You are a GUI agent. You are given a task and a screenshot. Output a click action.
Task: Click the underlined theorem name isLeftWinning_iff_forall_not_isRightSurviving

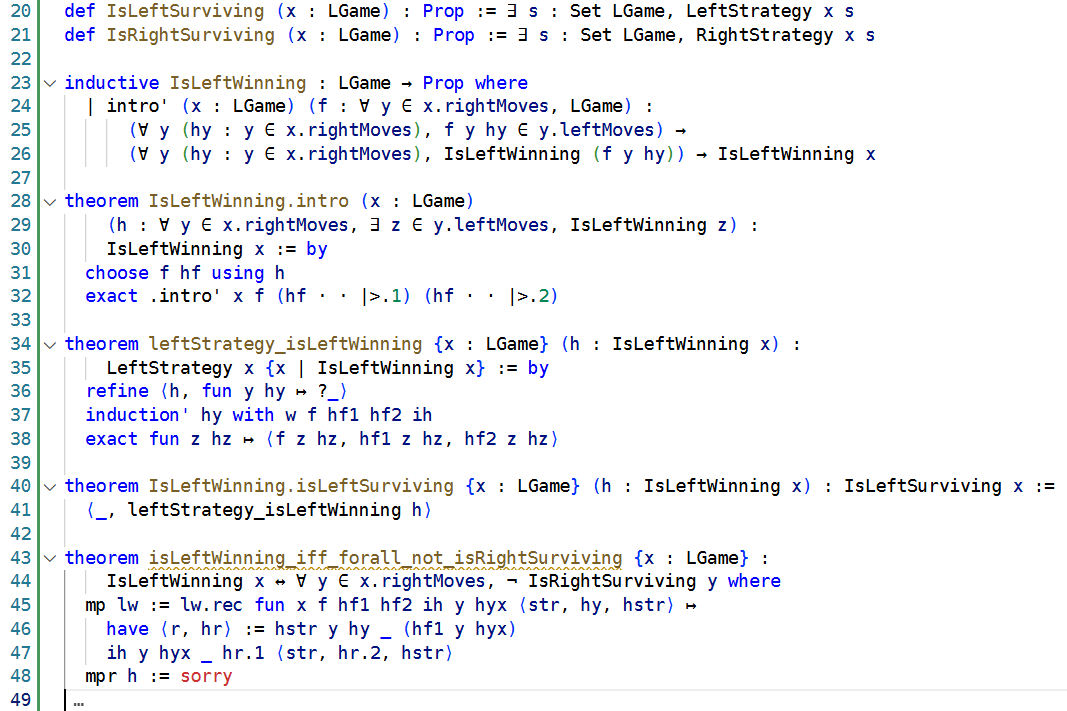[x=385, y=558]
